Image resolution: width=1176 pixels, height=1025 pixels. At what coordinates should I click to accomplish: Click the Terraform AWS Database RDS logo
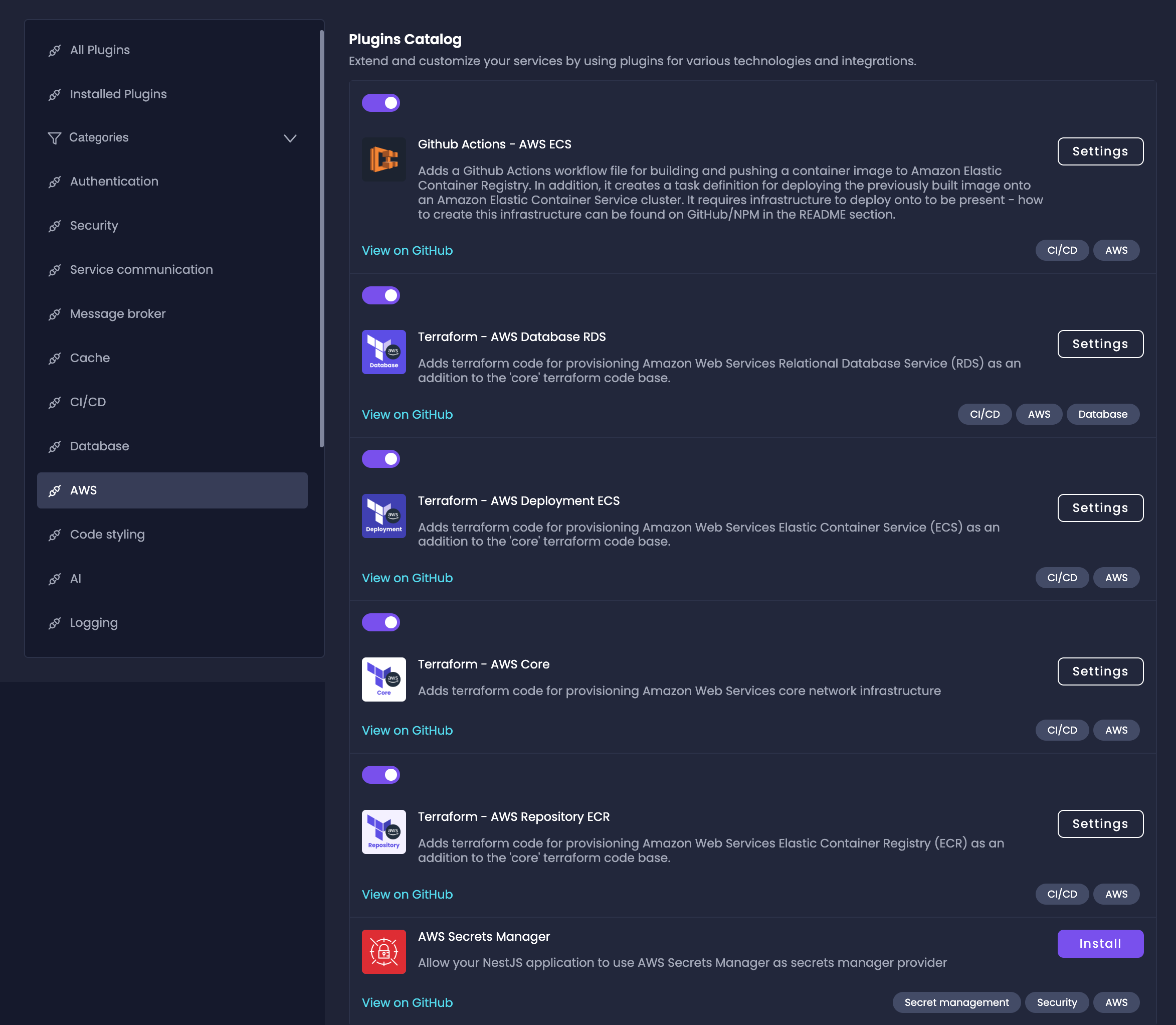click(383, 352)
